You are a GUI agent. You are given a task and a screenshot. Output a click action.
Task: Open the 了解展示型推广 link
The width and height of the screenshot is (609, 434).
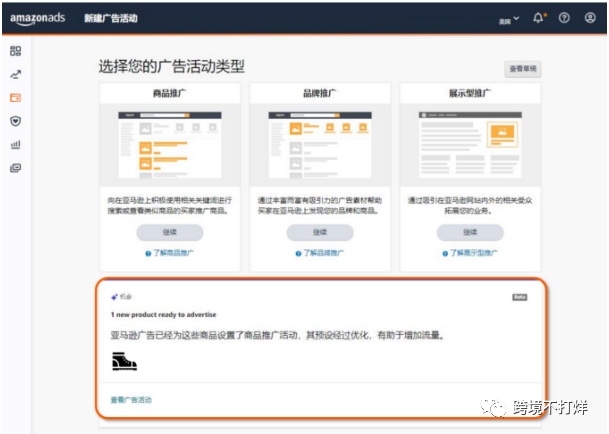(x=473, y=253)
